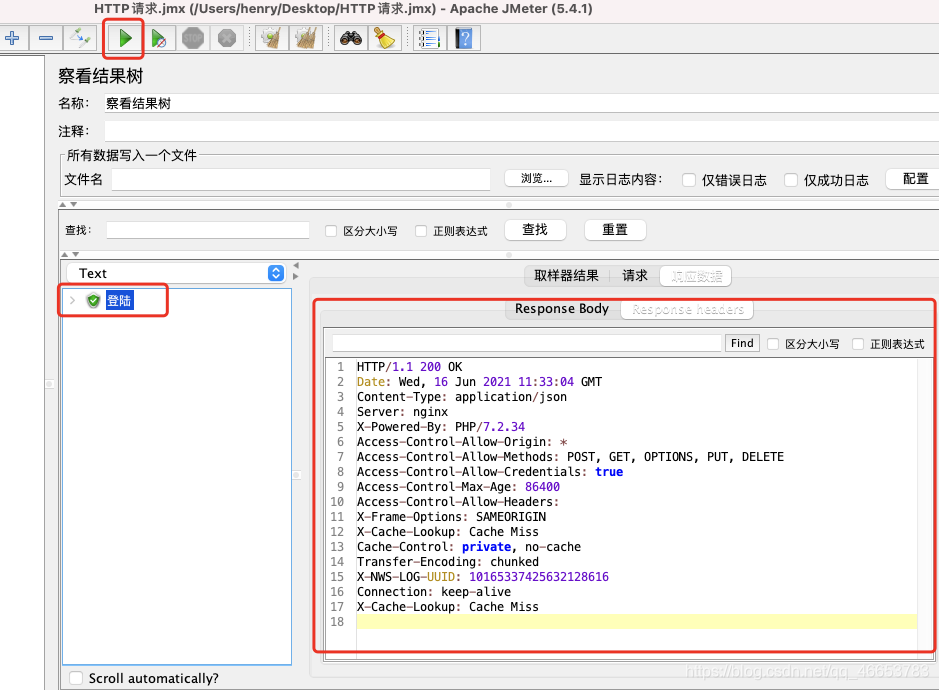The width and height of the screenshot is (939, 690).
Task: Expand the 登陆 sample tree node
Action: tap(72, 300)
